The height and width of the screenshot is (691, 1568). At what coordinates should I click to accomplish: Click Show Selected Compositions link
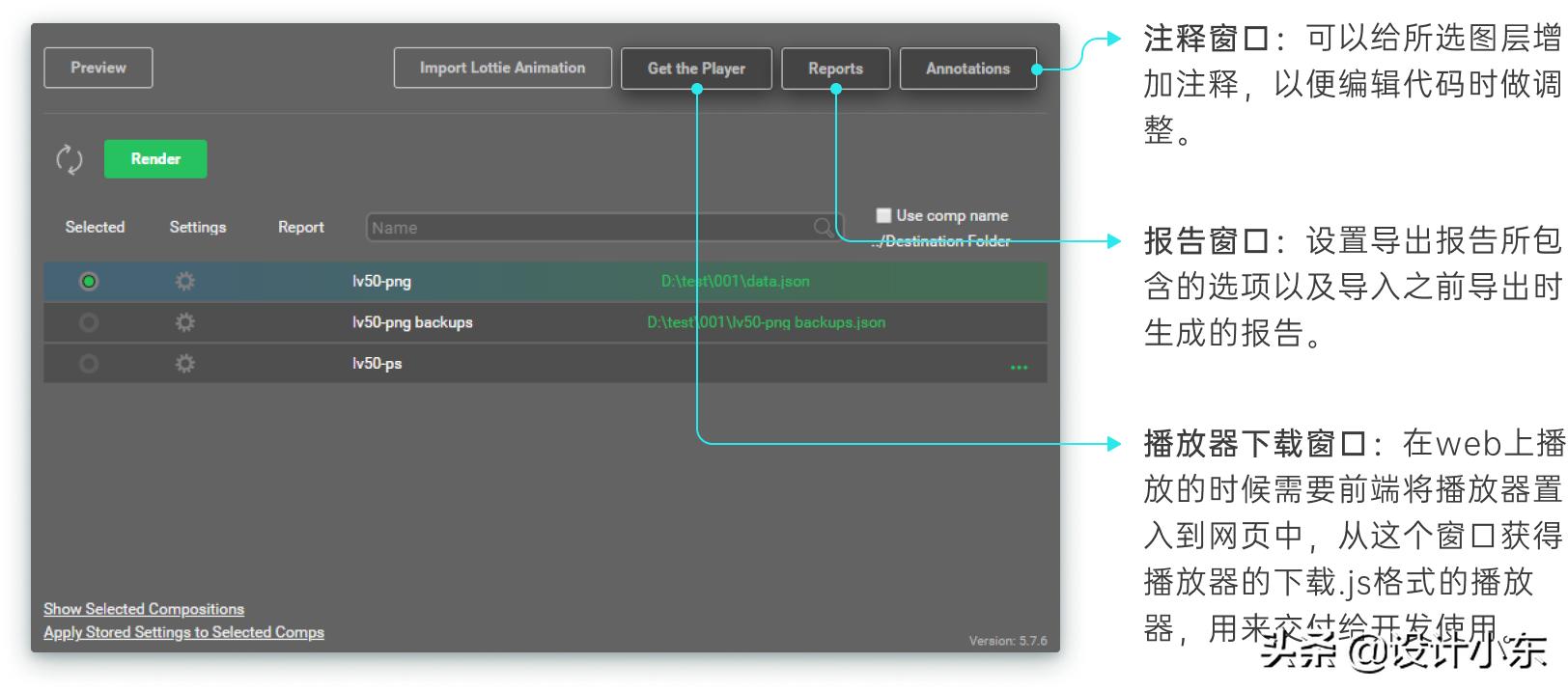click(x=144, y=609)
